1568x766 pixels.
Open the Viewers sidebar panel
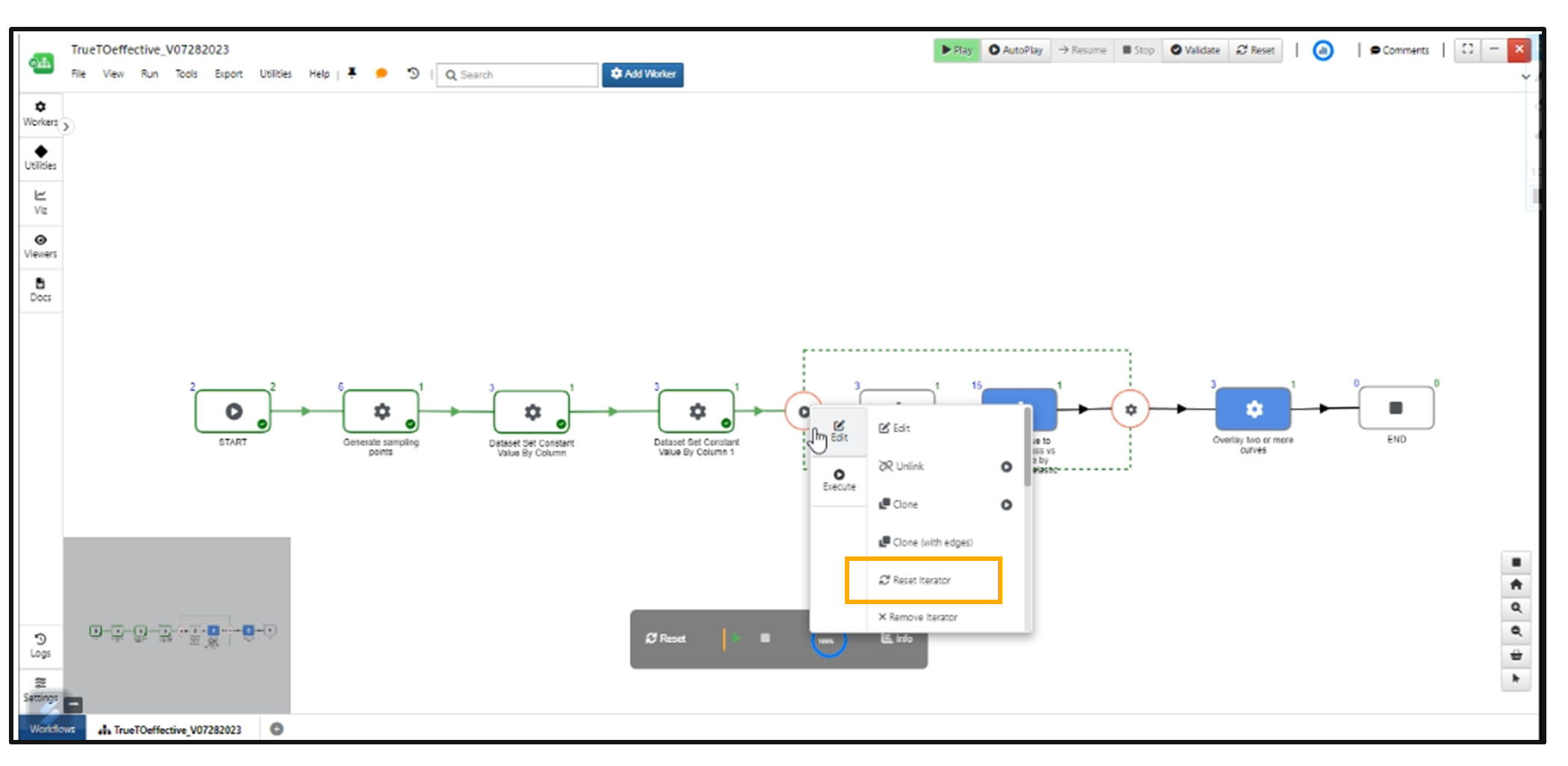pos(40,245)
